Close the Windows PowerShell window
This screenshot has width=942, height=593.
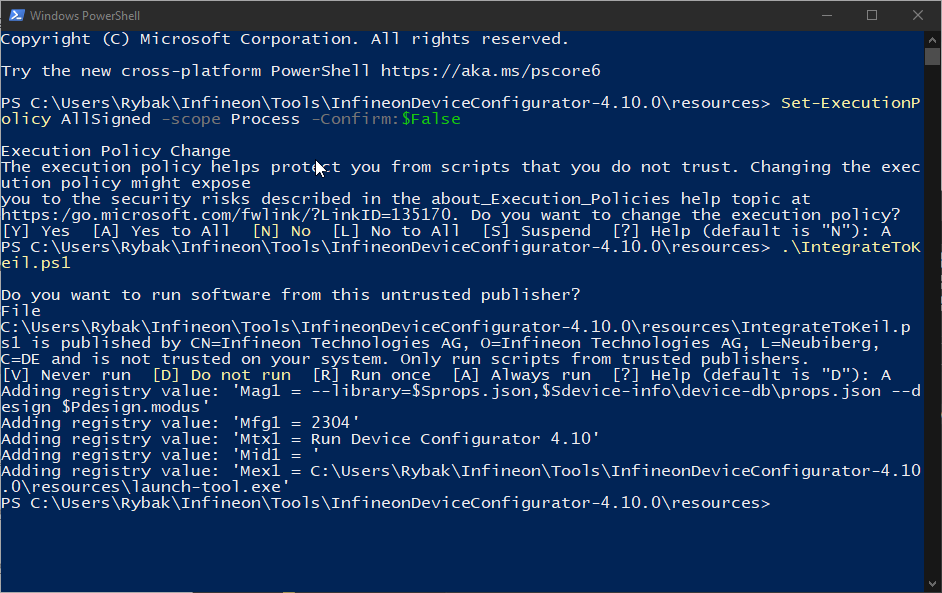click(x=918, y=15)
